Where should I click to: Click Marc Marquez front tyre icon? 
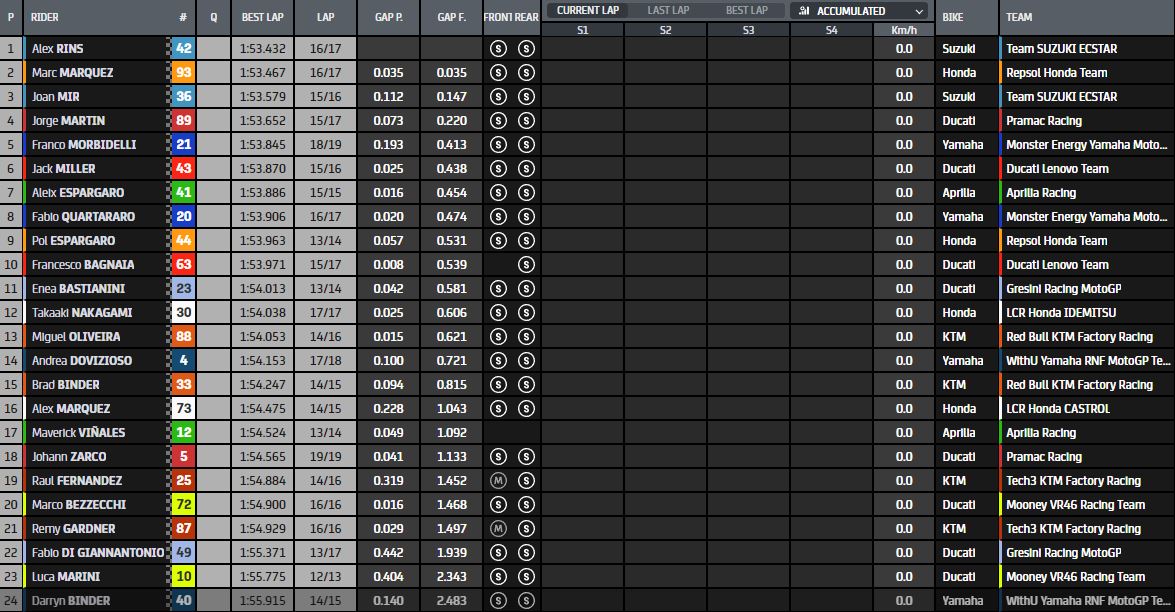[498, 73]
